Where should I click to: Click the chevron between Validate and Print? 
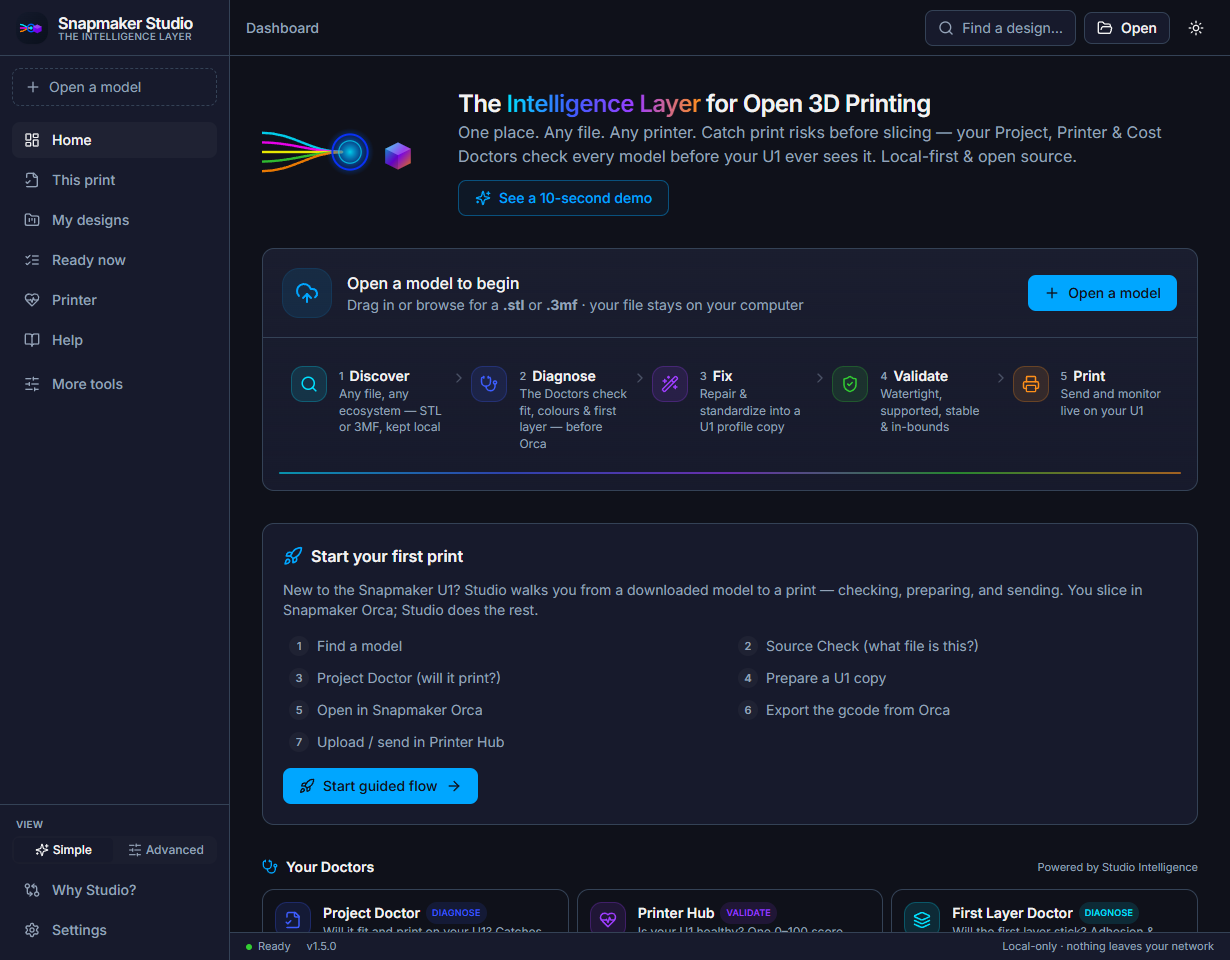[1000, 378]
